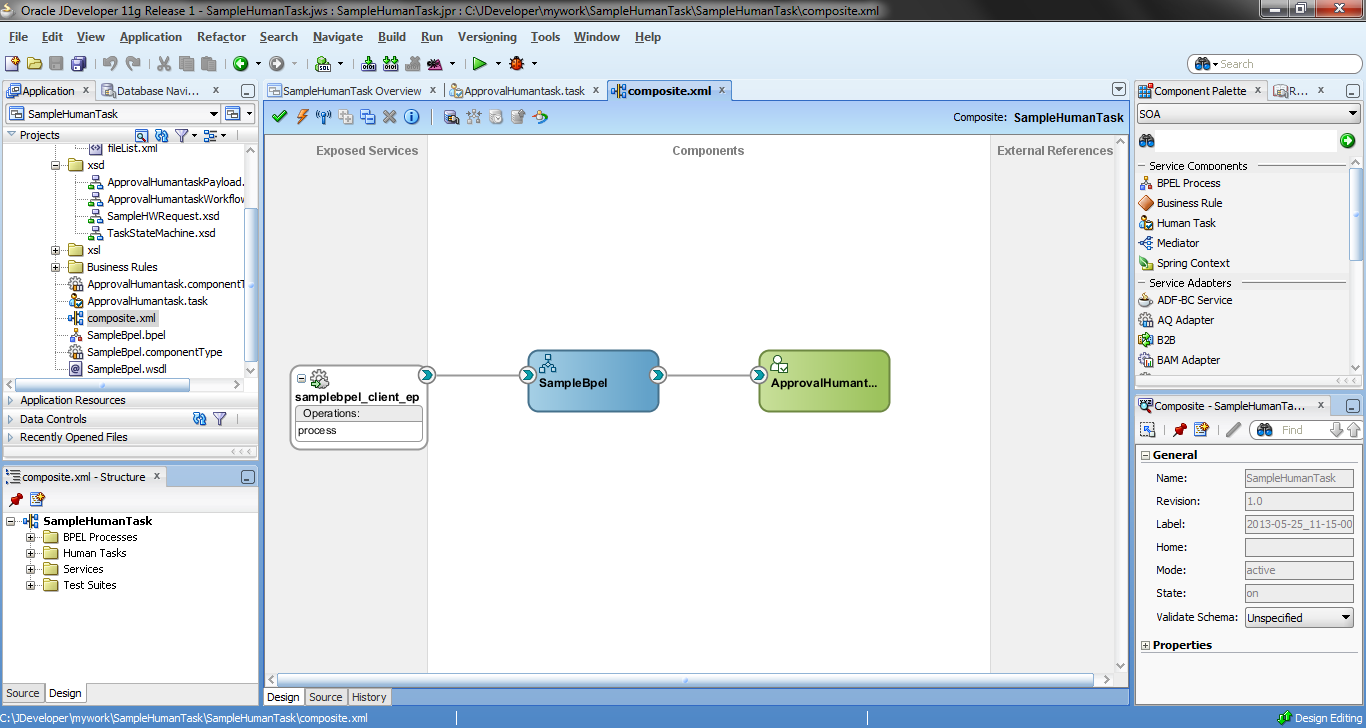
Task: Start debugging using the Debug bug icon
Action: [x=518, y=63]
